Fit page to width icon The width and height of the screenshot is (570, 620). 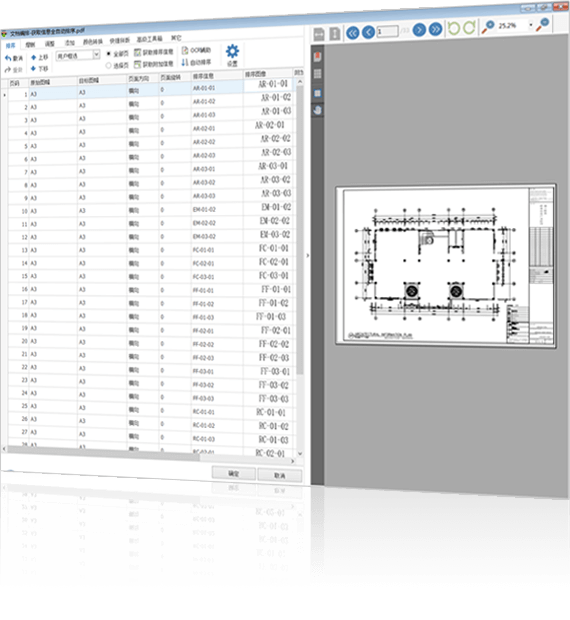pyautogui.click(x=319, y=34)
